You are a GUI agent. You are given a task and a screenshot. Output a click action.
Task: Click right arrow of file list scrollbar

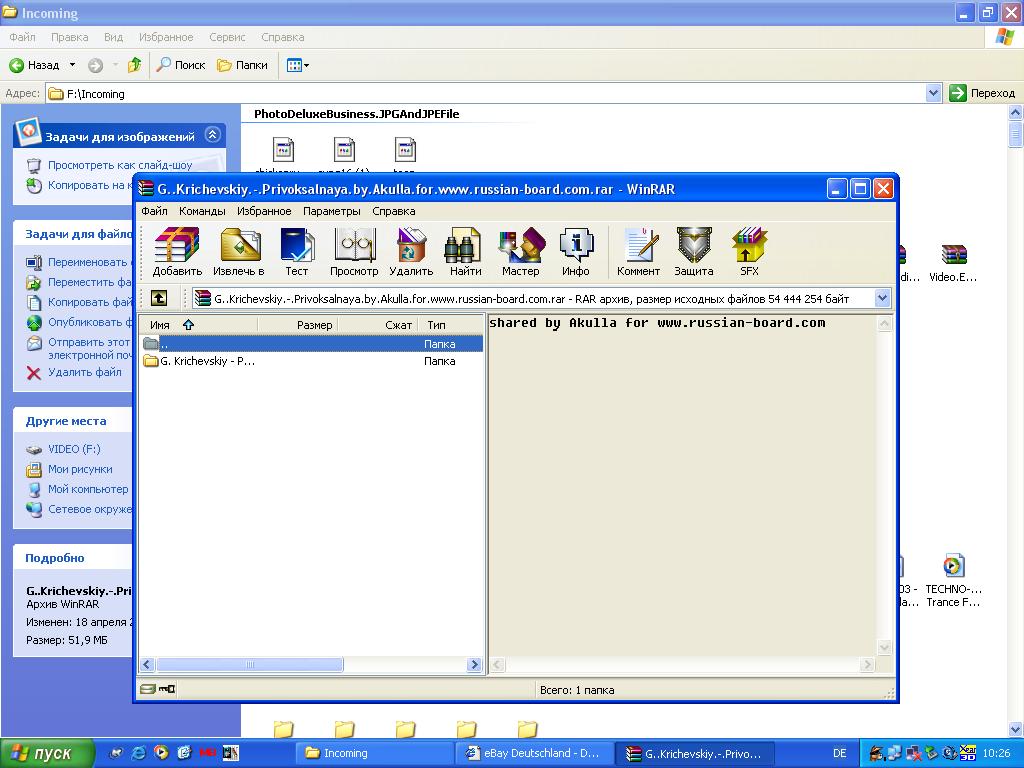[x=475, y=665]
